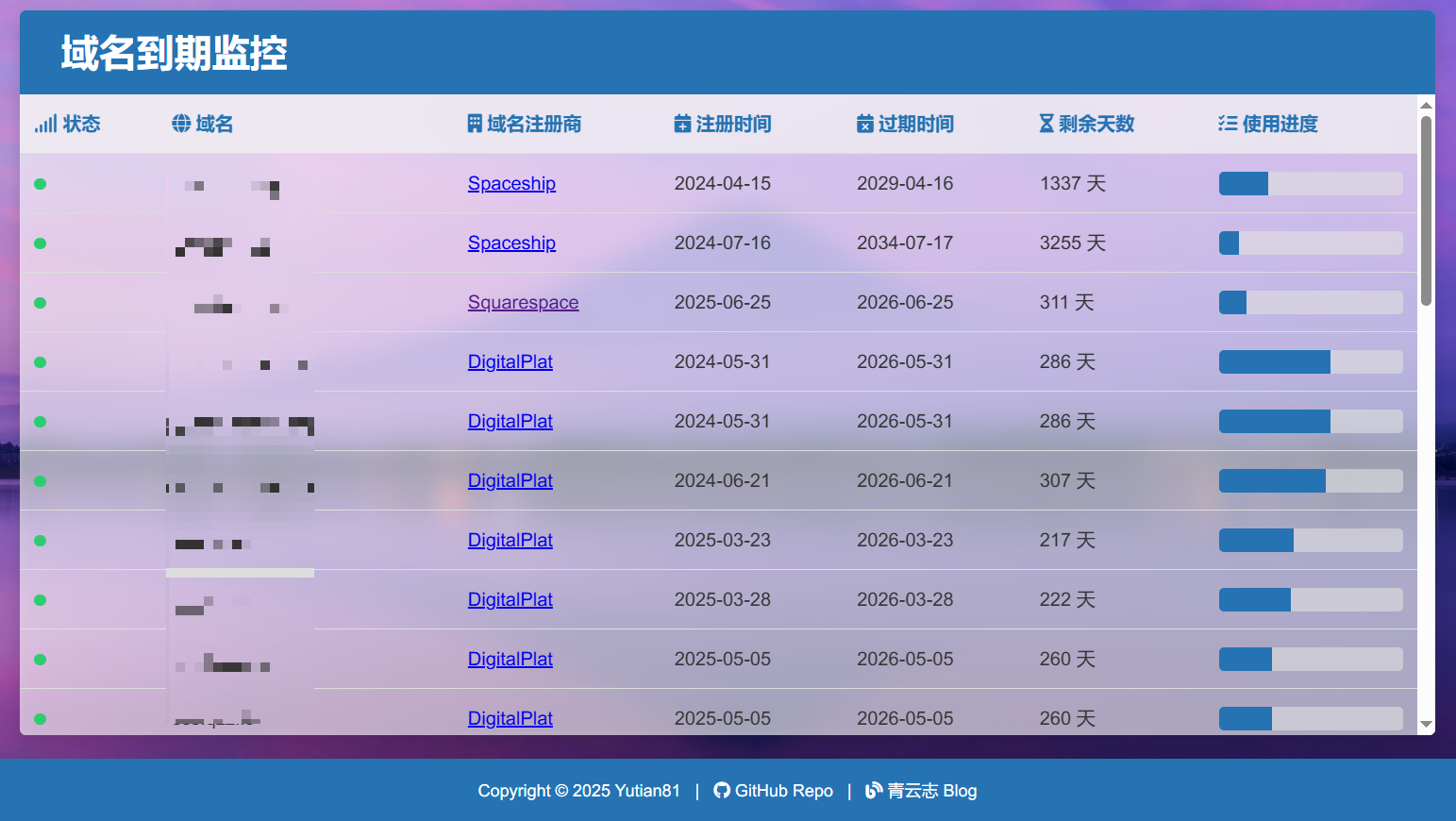1456x821 pixels.
Task: Open the Squarespace registrar link
Action: (523, 303)
